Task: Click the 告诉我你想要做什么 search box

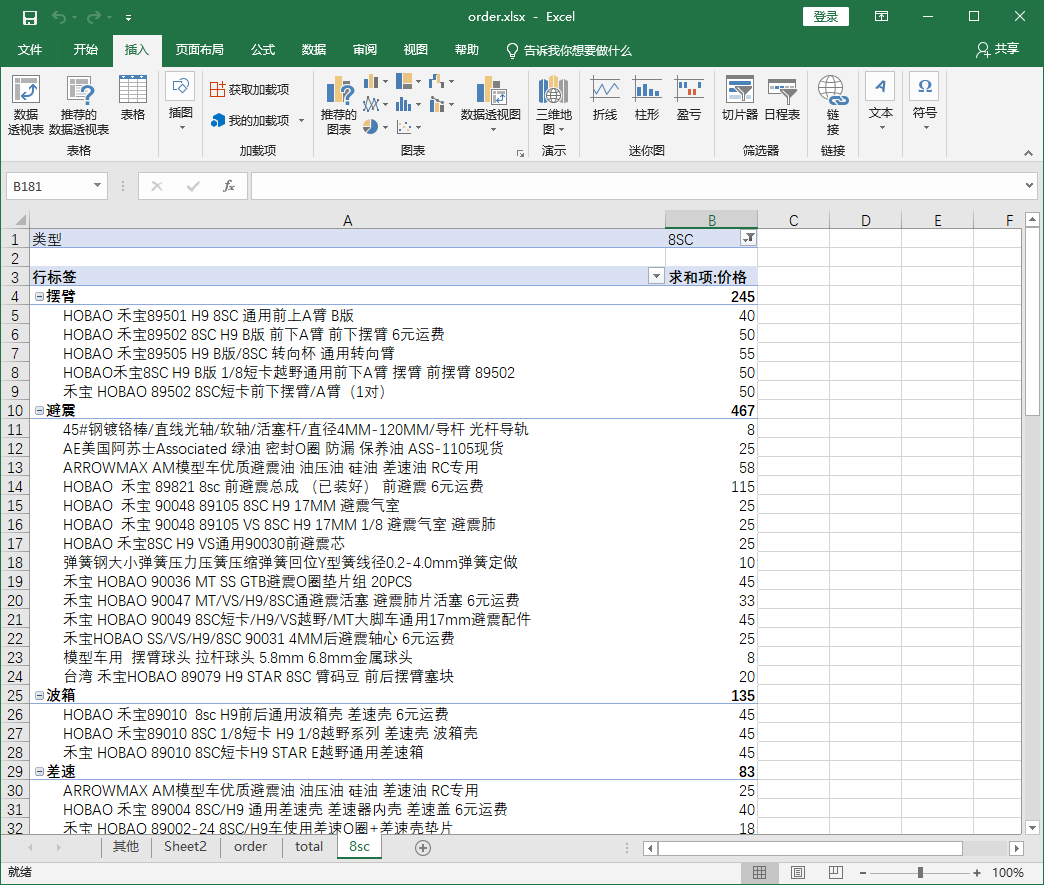Action: click(570, 51)
